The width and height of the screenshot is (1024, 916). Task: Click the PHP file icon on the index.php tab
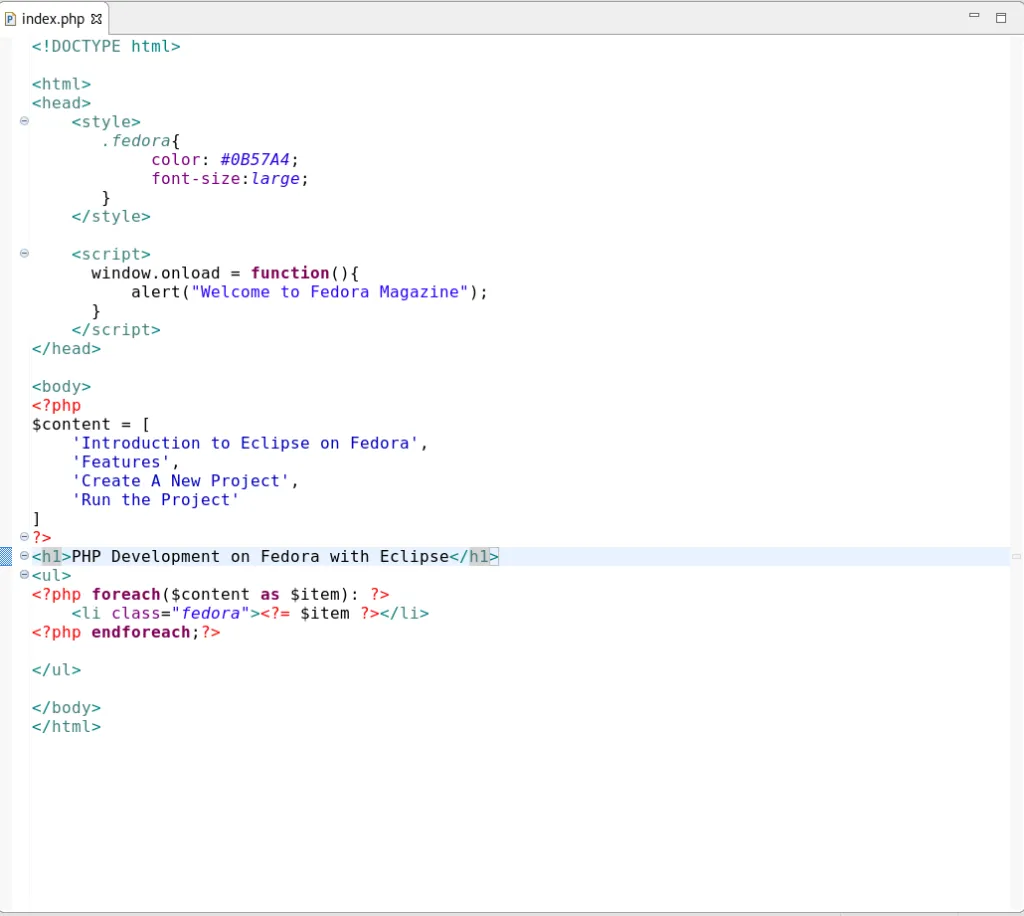pyautogui.click(x=11, y=18)
